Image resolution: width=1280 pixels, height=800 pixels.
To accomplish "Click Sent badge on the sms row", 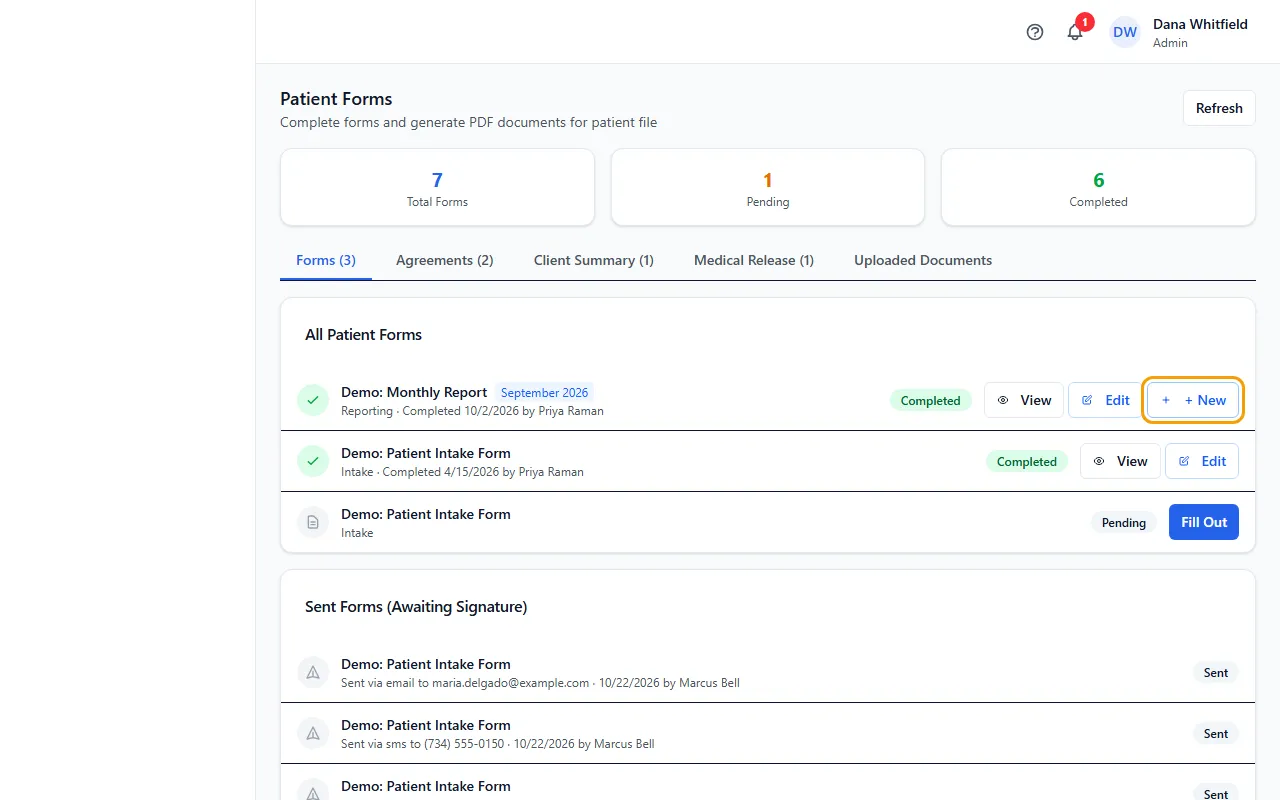I will [1216, 733].
